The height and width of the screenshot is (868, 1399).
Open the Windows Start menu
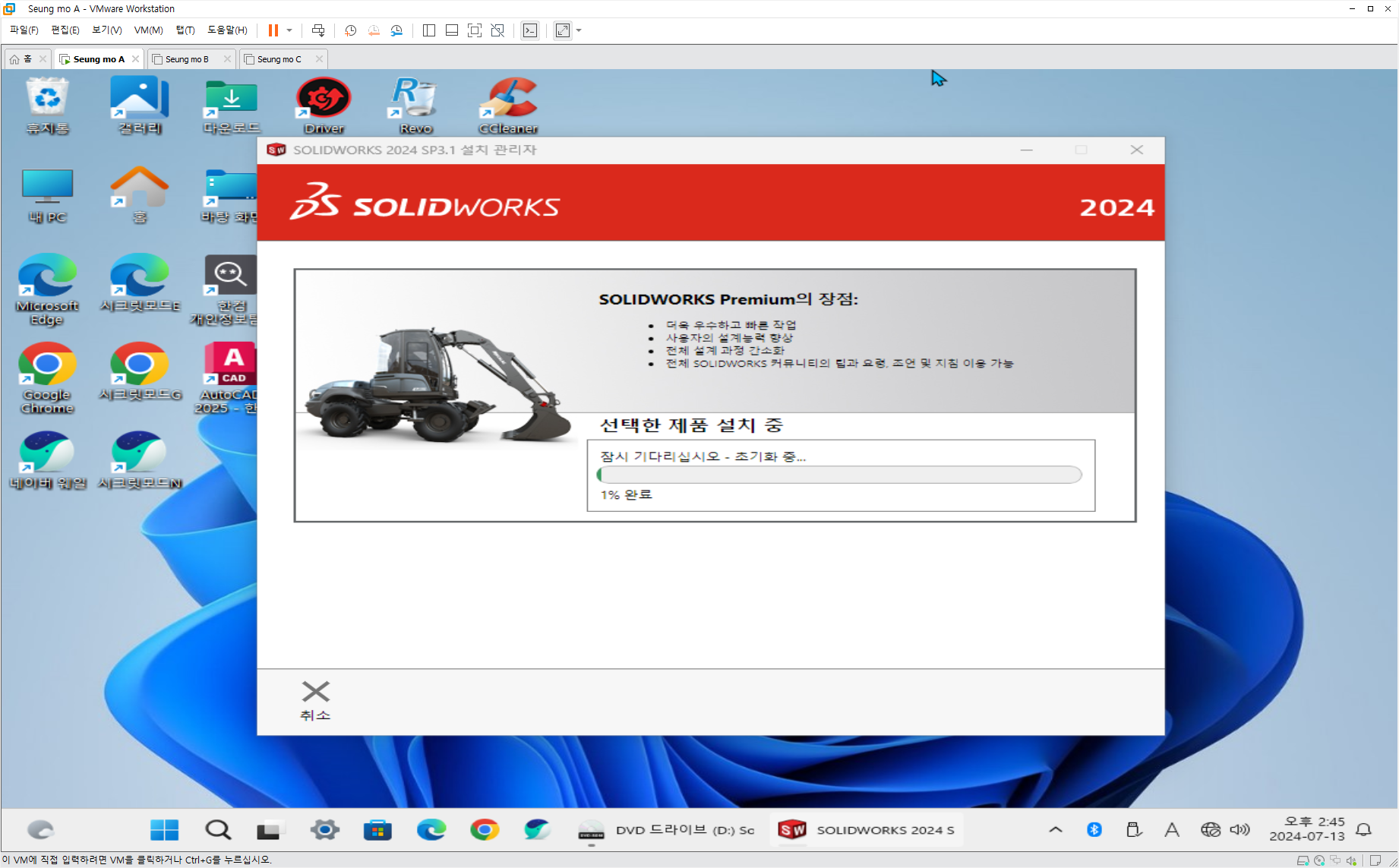pos(164,830)
